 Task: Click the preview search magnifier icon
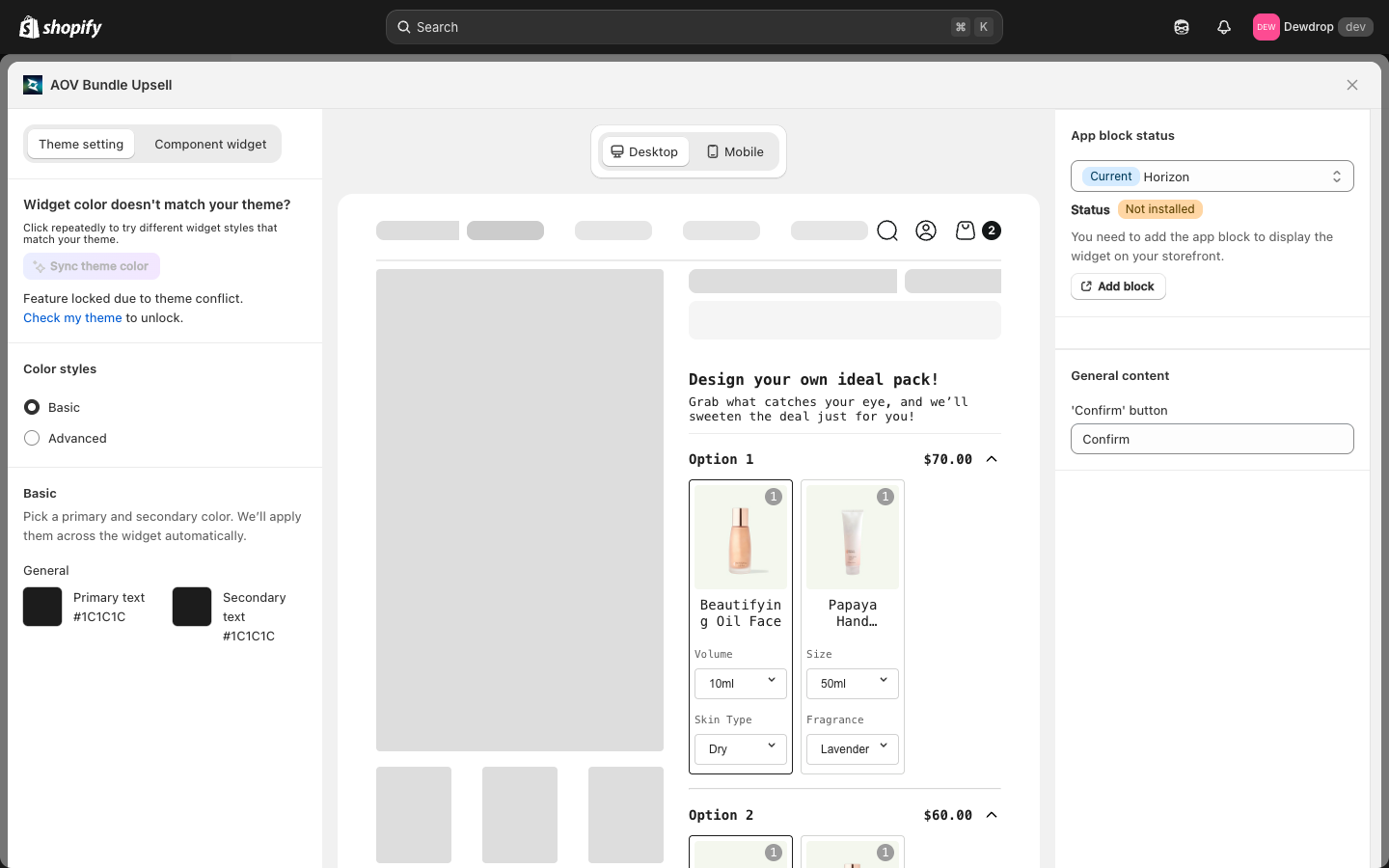pyautogui.click(x=887, y=231)
